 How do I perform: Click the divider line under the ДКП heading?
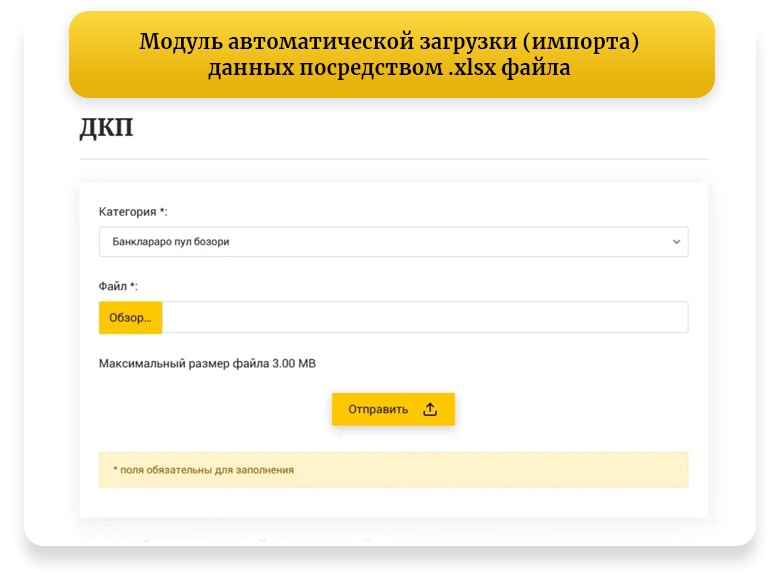click(393, 159)
